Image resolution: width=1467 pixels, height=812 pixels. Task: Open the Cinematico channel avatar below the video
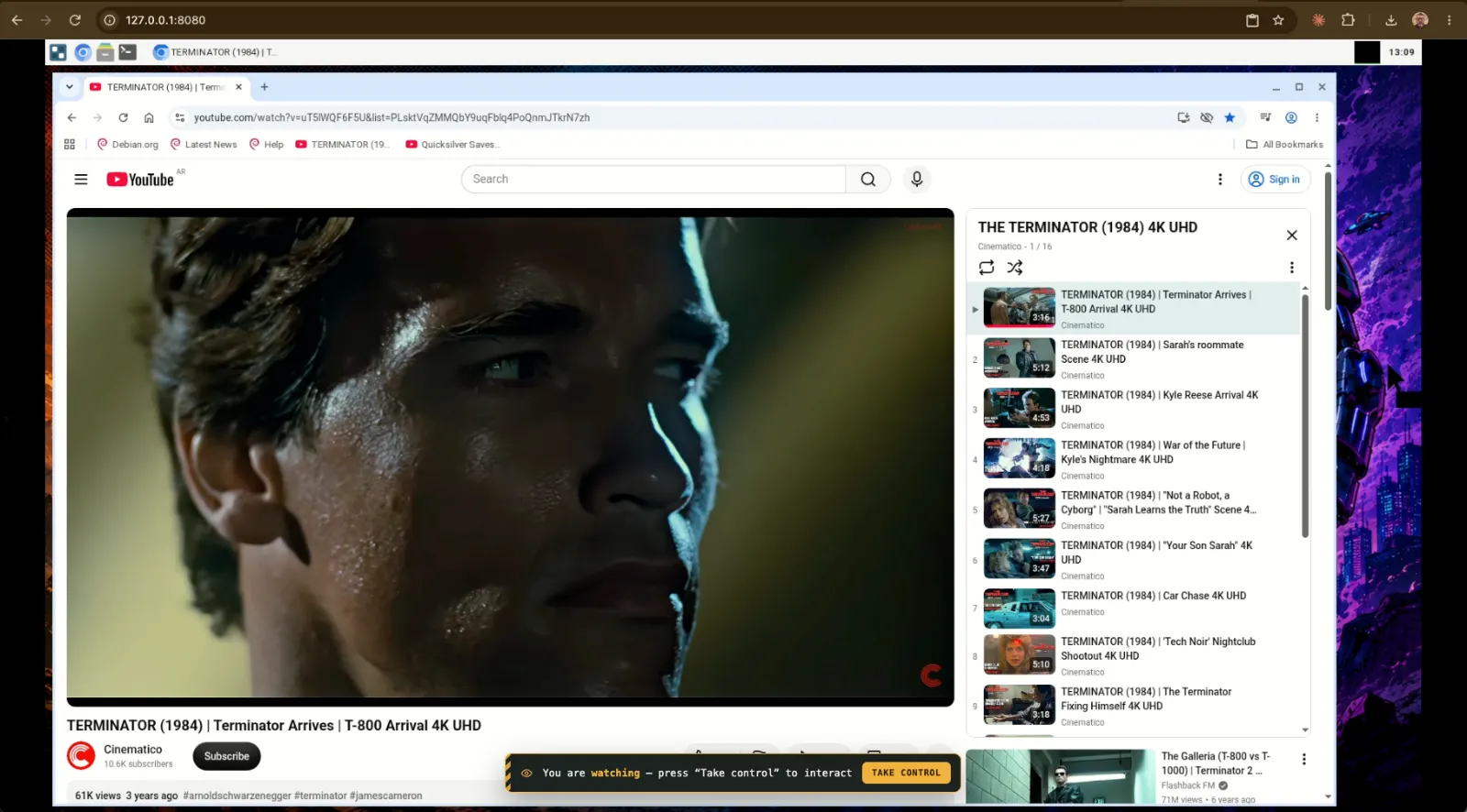pyautogui.click(x=81, y=756)
